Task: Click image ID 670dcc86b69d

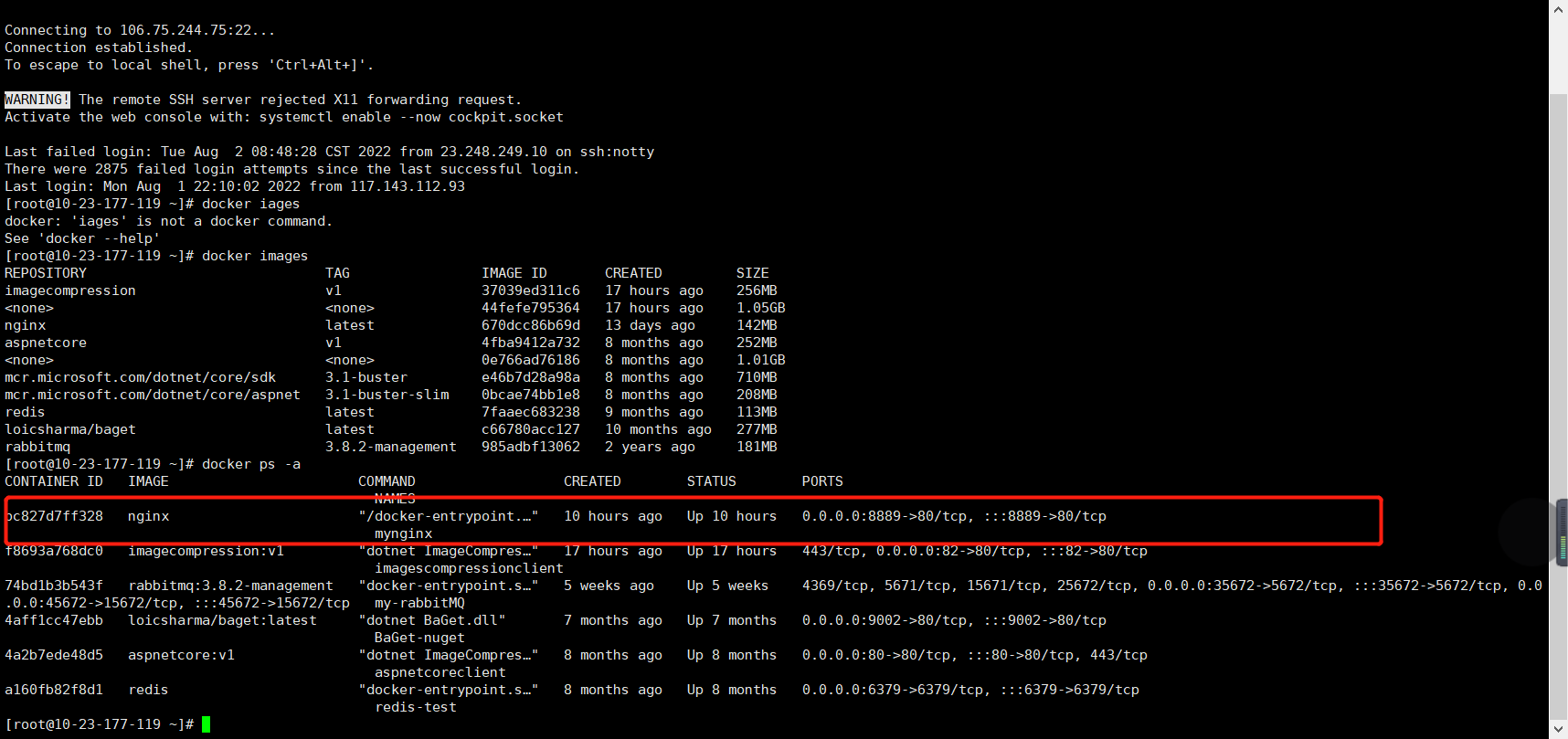Action: coord(530,325)
